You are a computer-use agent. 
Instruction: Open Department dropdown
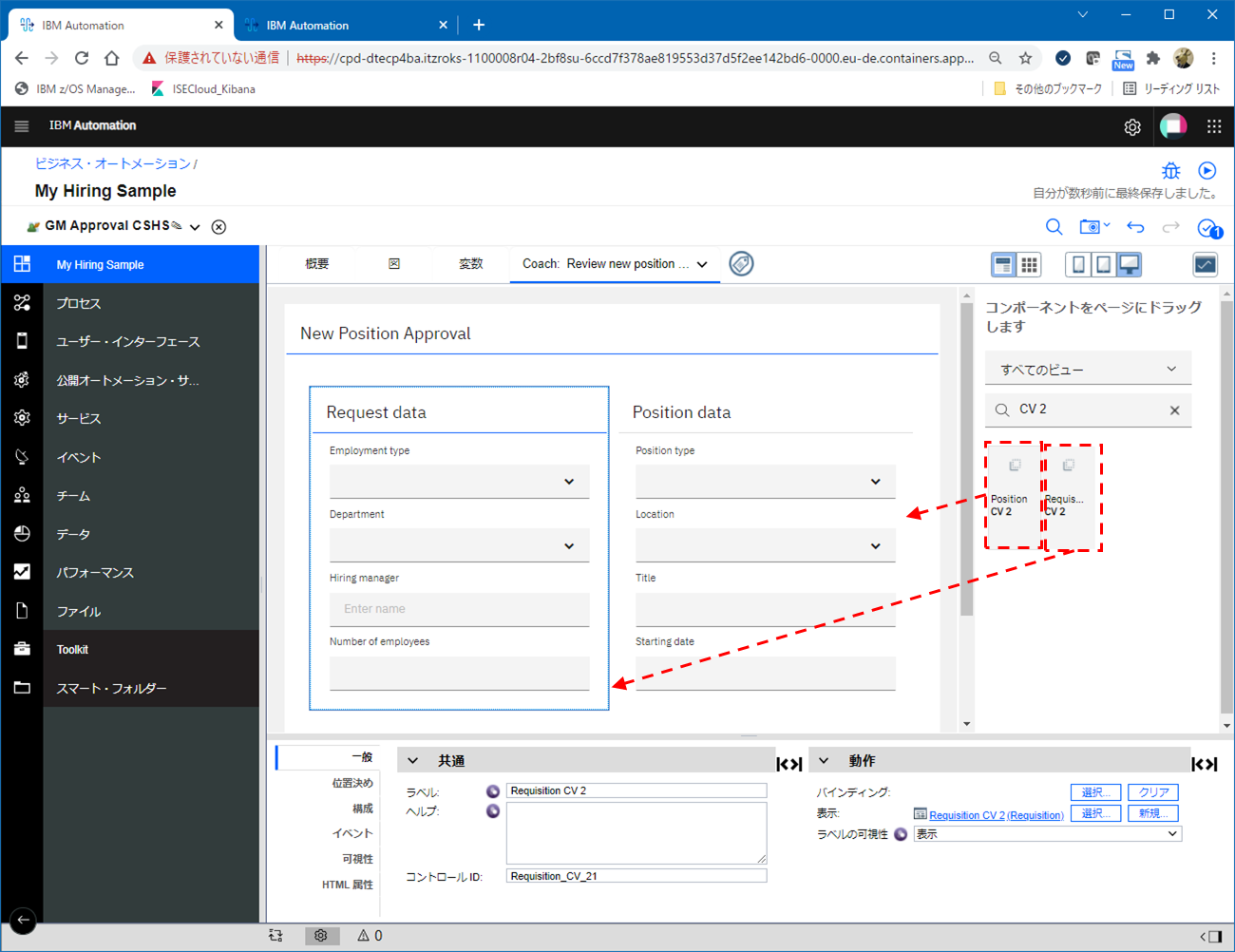coord(460,545)
